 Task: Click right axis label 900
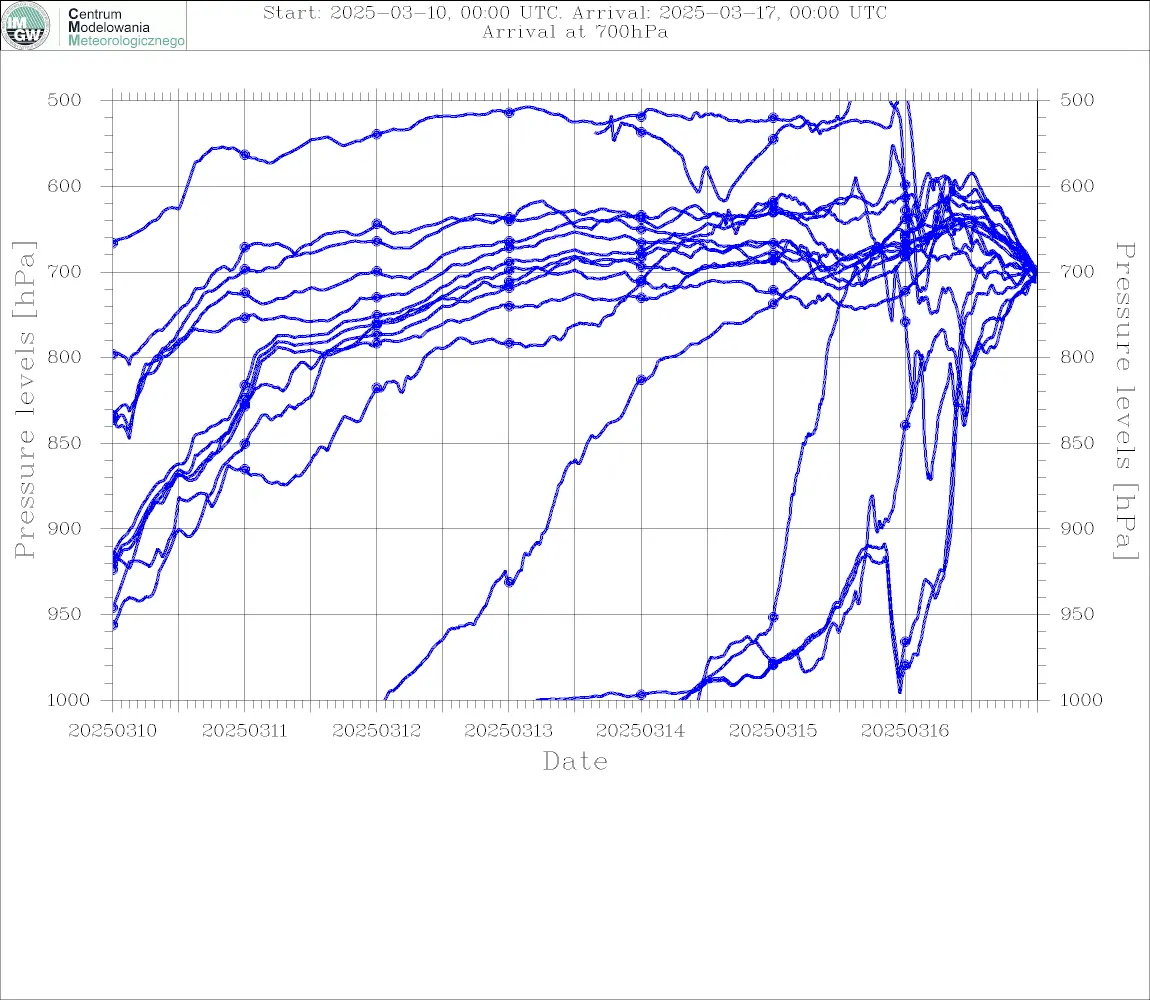click(1077, 528)
